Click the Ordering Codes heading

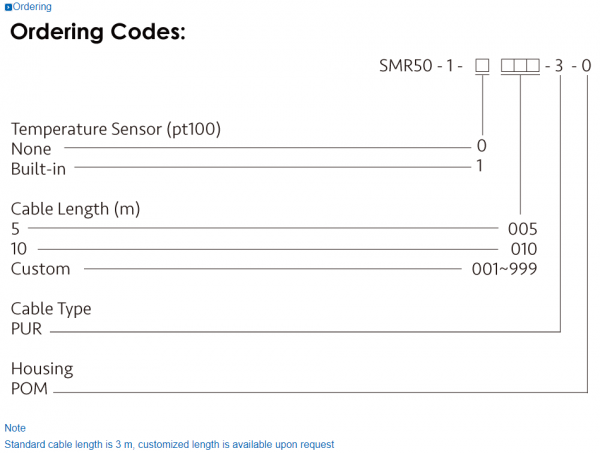click(x=98, y=32)
